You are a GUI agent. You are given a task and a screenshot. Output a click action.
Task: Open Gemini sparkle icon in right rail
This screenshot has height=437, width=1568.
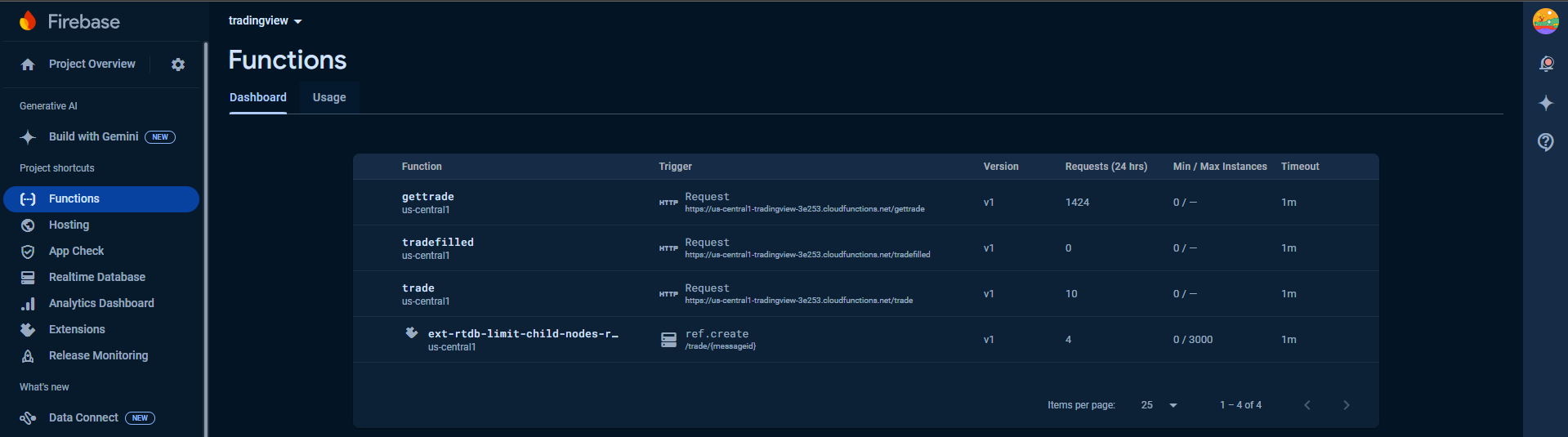1546,103
